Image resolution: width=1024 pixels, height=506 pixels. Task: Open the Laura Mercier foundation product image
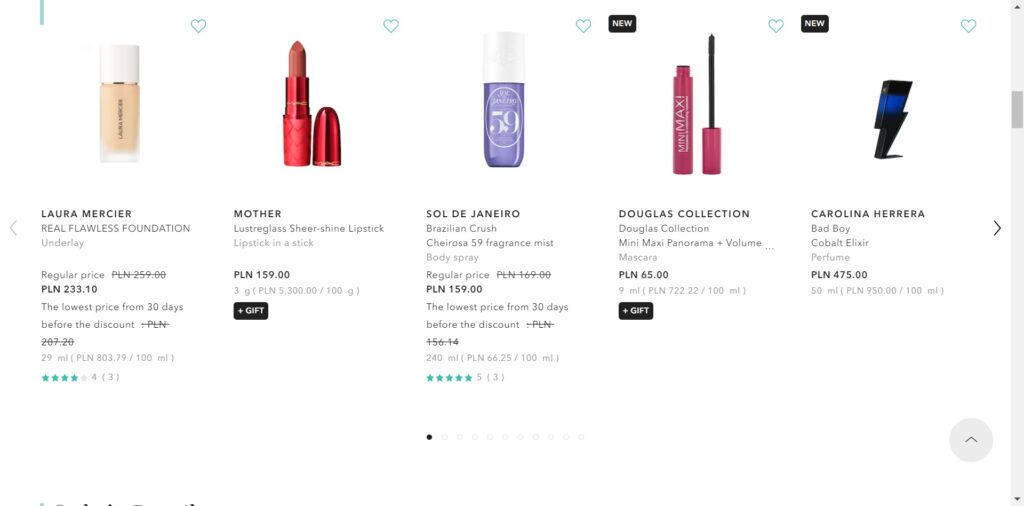(x=120, y=103)
